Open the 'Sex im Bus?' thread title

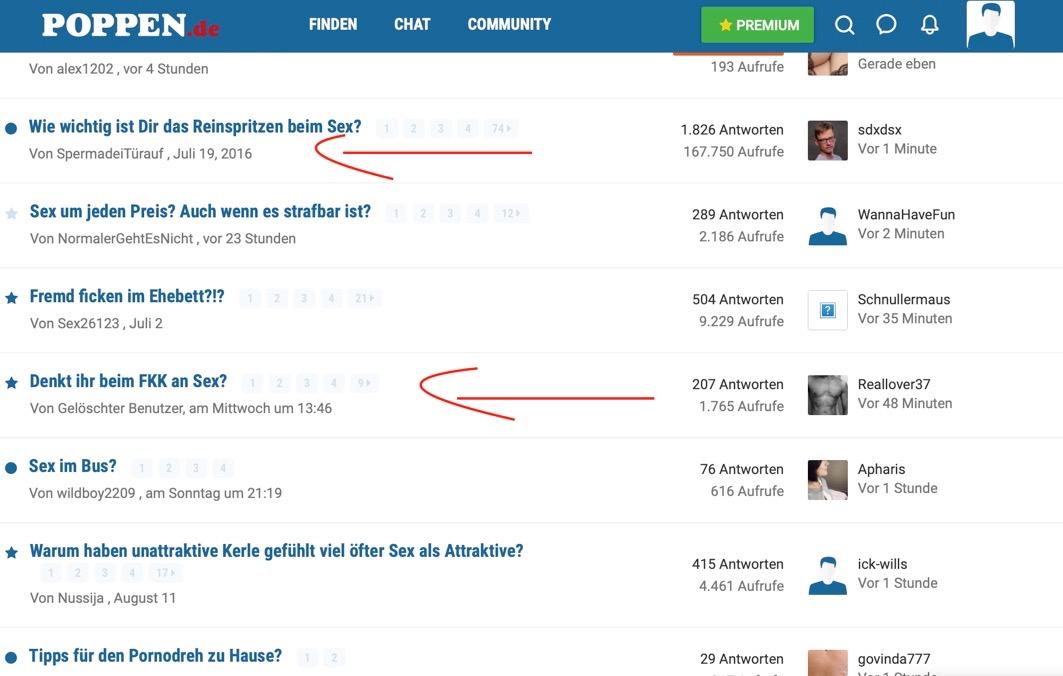(x=73, y=466)
